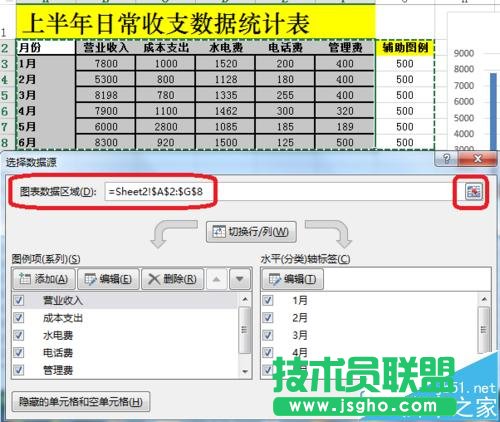The image size is (500, 422).
Task: Click the 营业收入 column header cell
Action: 106,47
